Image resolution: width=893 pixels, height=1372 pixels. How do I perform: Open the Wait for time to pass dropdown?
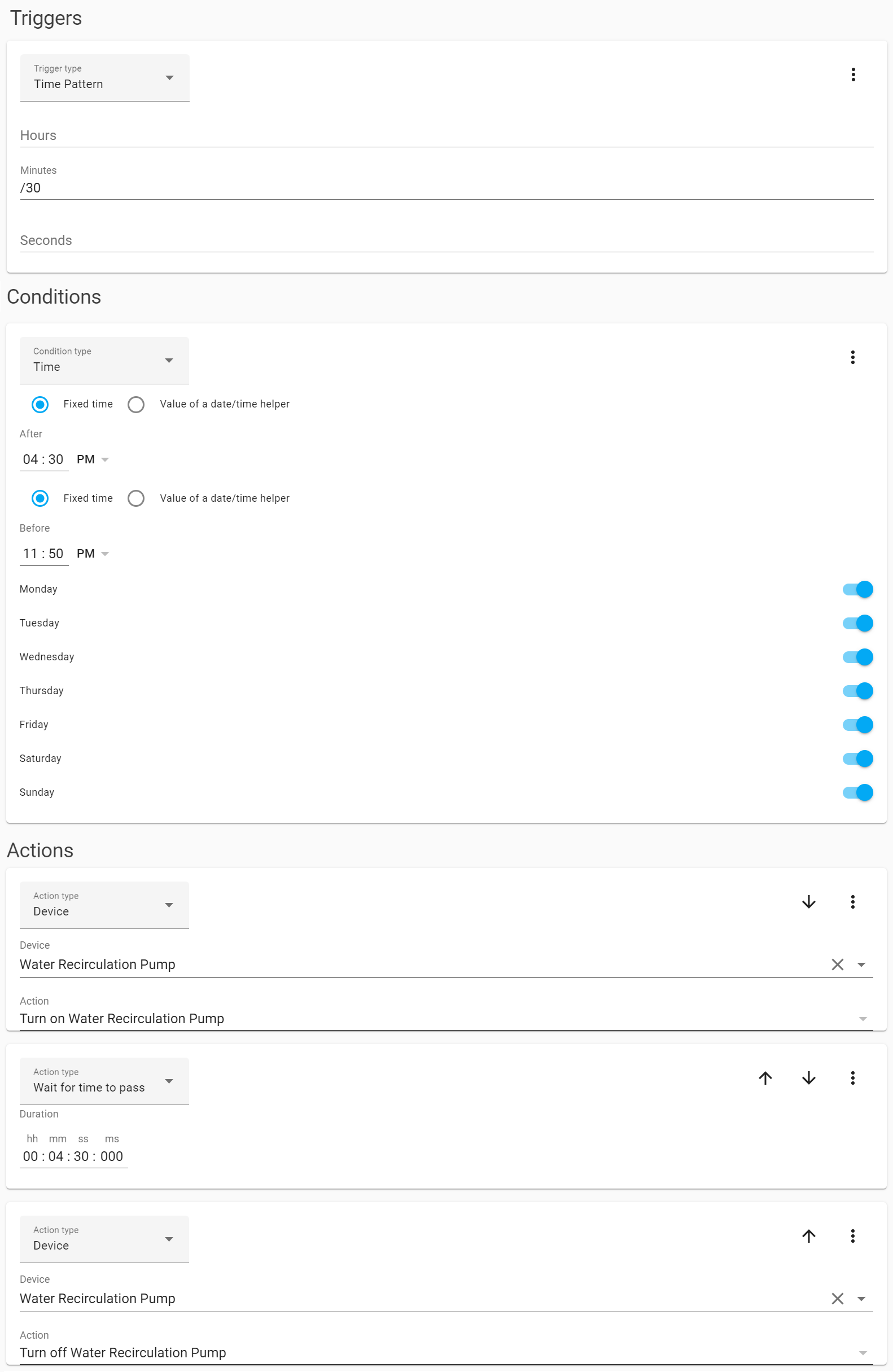click(104, 1081)
